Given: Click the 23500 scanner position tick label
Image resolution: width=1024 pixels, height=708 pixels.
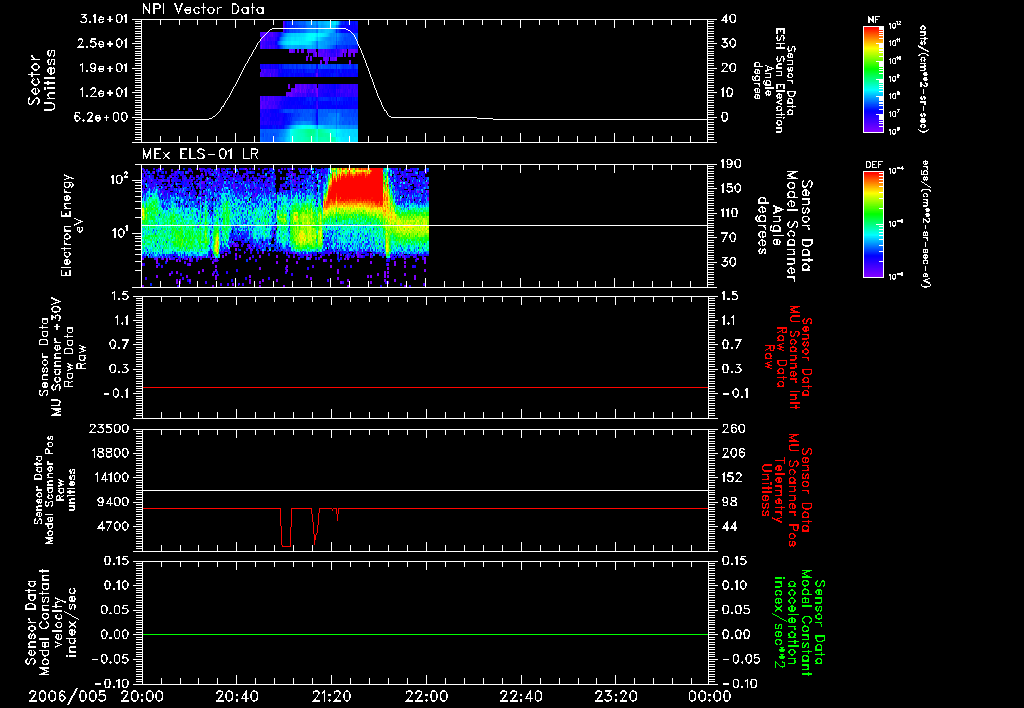Looking at the screenshot, I should [109, 428].
